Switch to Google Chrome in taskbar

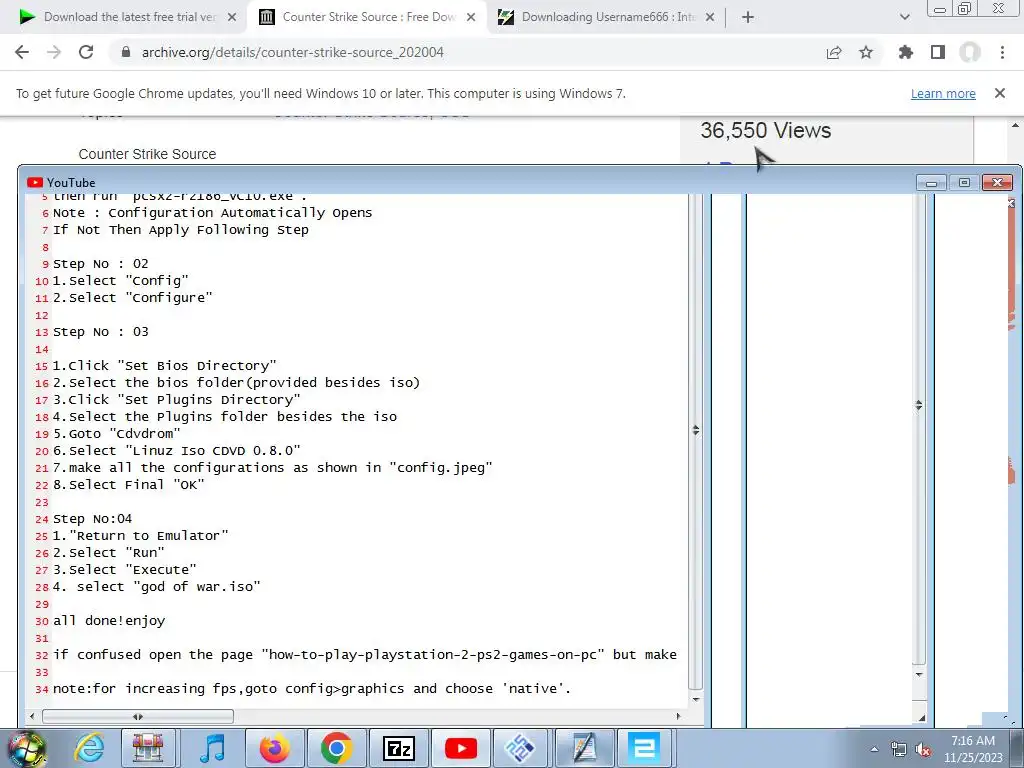tap(336, 748)
